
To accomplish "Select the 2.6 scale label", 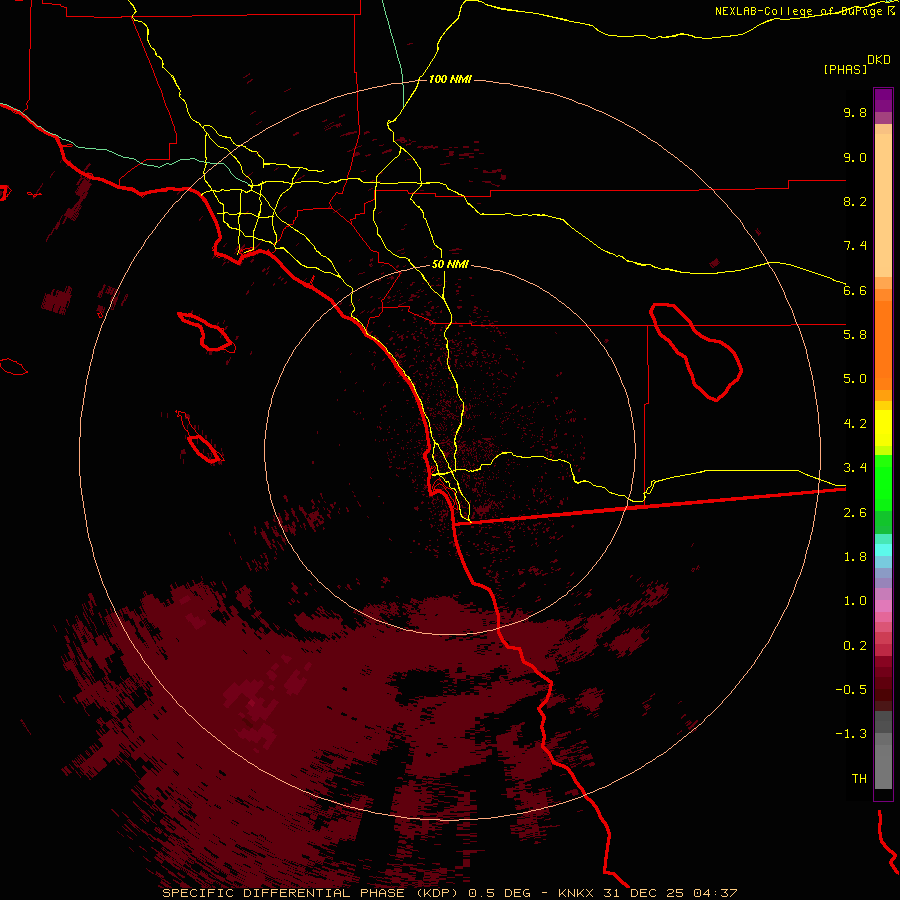I will 855,513.
